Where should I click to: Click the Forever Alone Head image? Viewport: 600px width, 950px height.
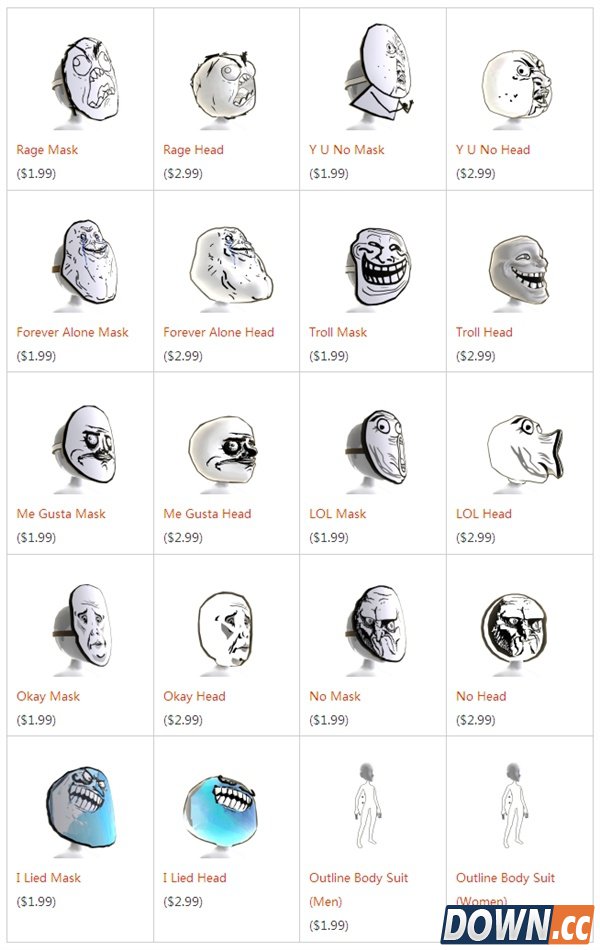click(230, 268)
